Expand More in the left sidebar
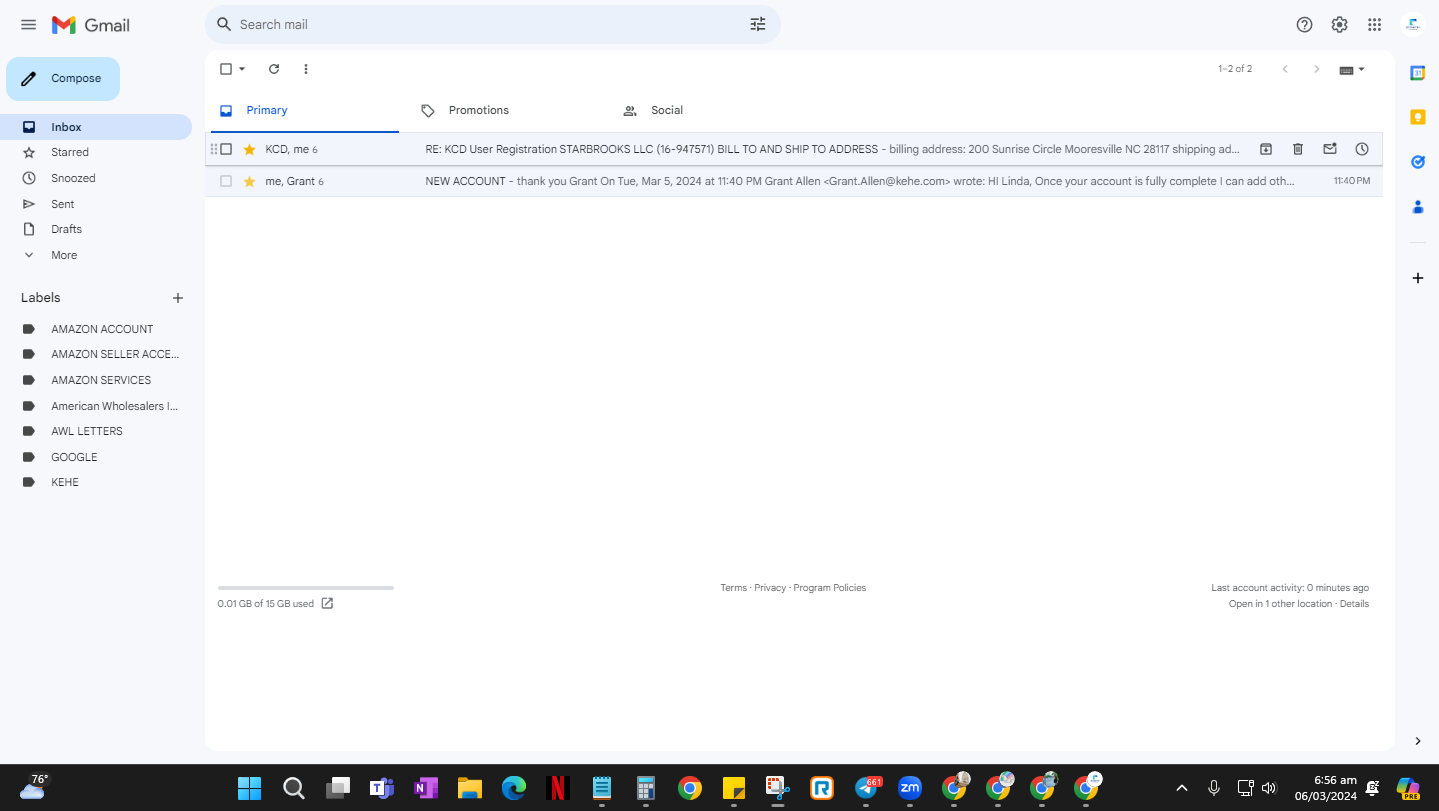1439x811 pixels. click(64, 255)
